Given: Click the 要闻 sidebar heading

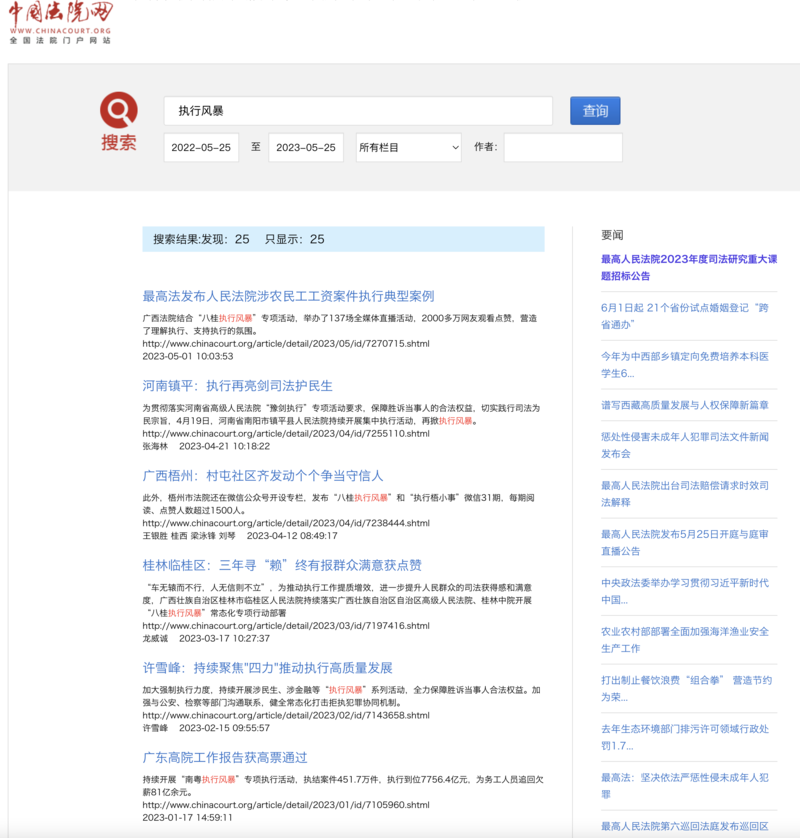Looking at the screenshot, I should click(x=612, y=235).
